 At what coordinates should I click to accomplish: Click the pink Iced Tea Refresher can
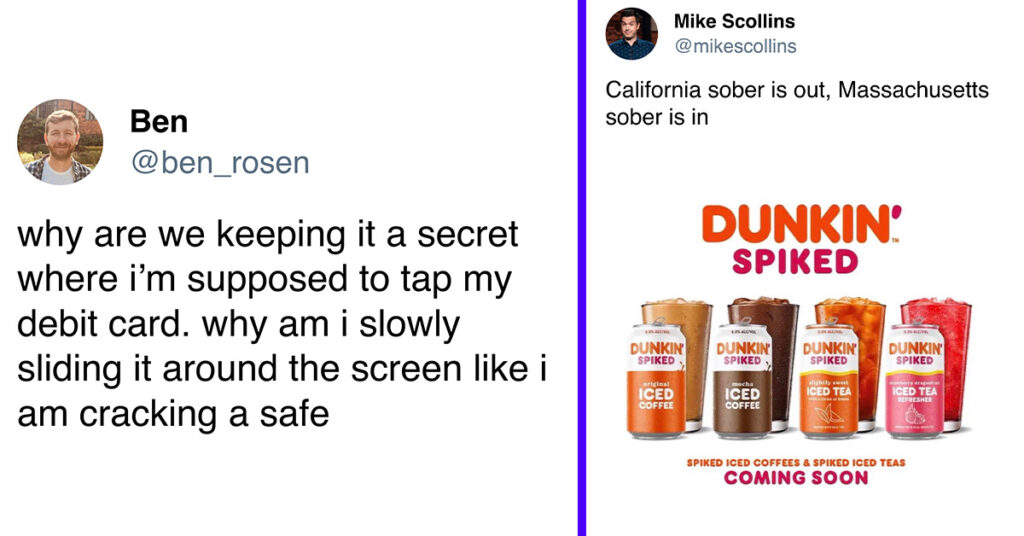pyautogui.click(x=914, y=380)
